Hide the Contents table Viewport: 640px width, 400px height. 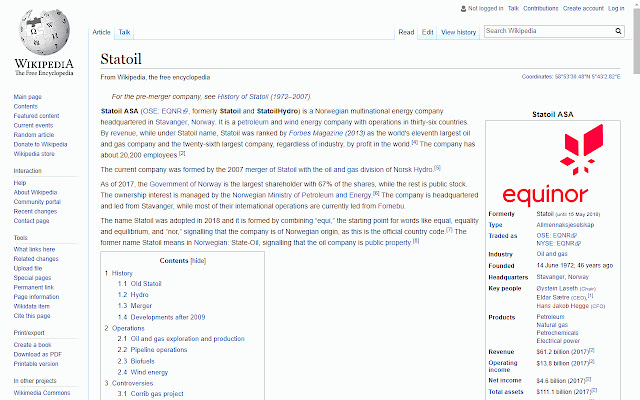pos(198,260)
